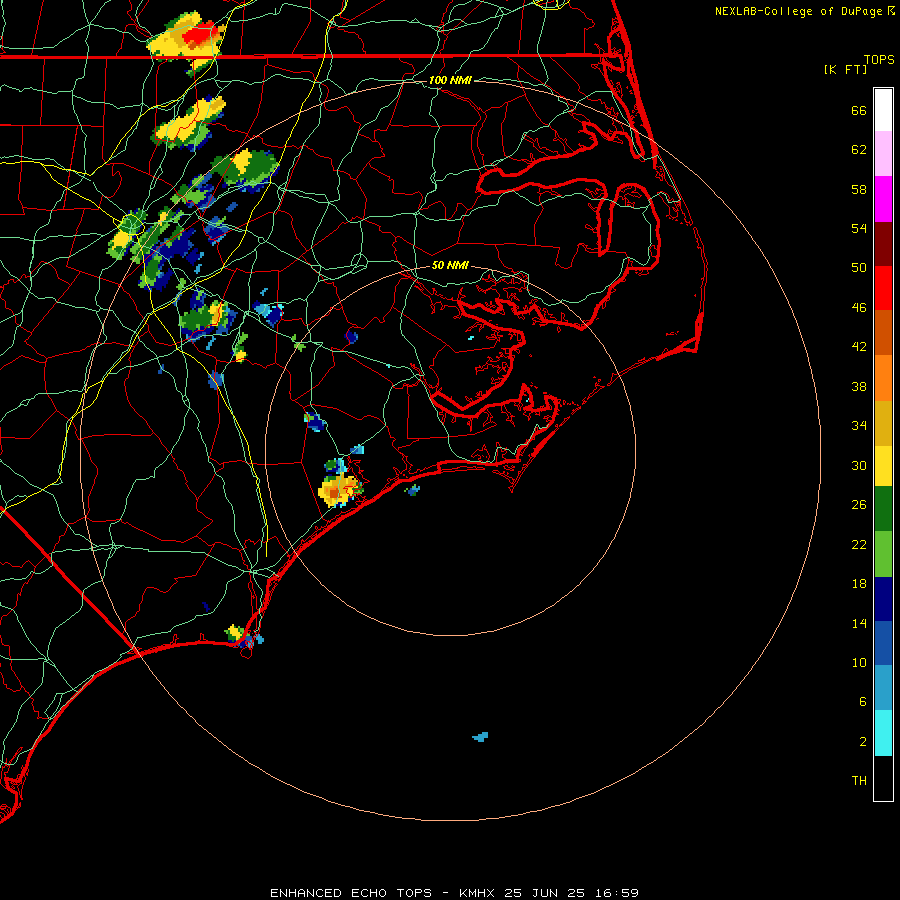
Task: Click the 34 legend value
Action: pyautogui.click(x=859, y=426)
